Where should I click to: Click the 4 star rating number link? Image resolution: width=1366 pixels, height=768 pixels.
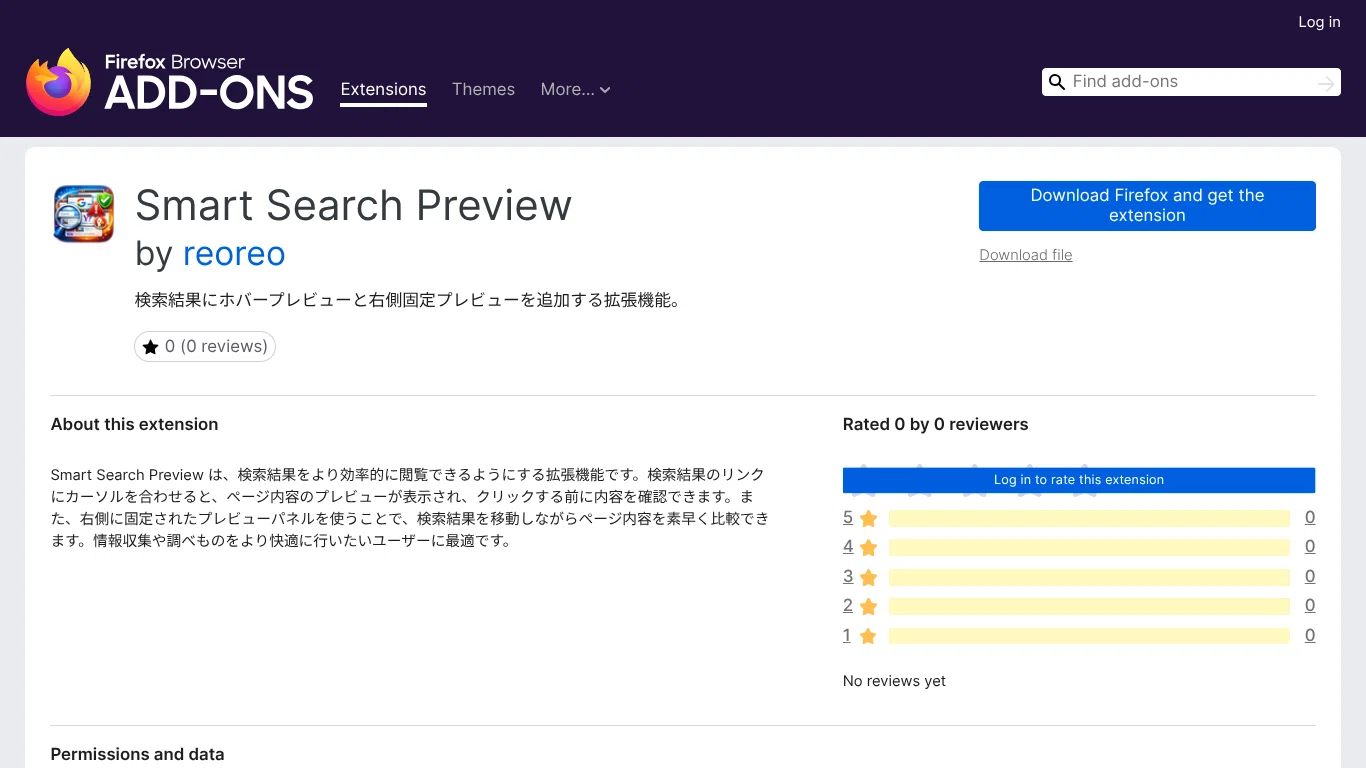point(848,547)
